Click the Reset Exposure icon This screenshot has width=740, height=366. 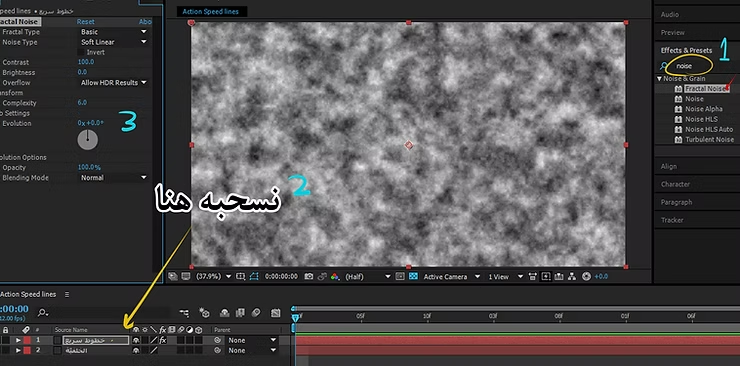point(587,276)
